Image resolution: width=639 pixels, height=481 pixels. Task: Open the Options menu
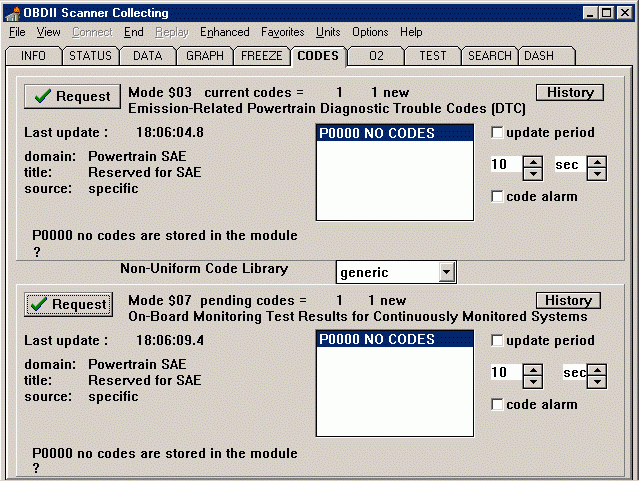[x=370, y=32]
